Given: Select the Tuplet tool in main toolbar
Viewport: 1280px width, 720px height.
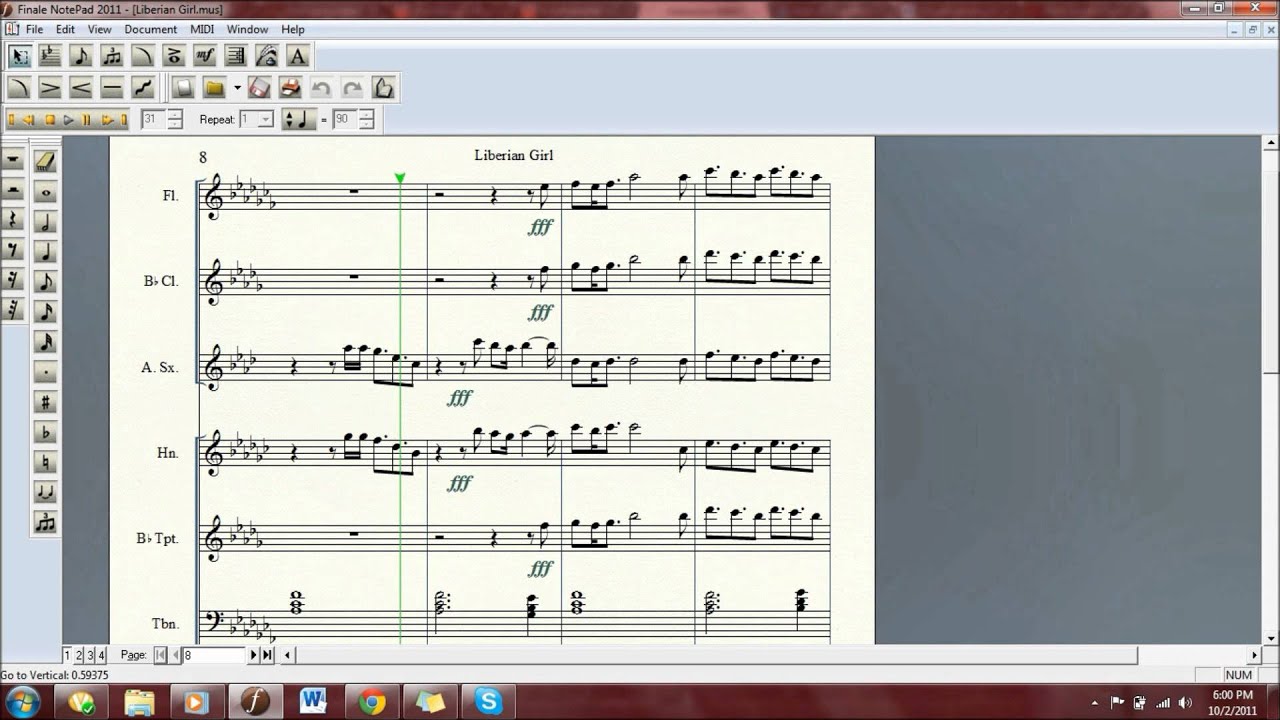Looking at the screenshot, I should [x=112, y=55].
